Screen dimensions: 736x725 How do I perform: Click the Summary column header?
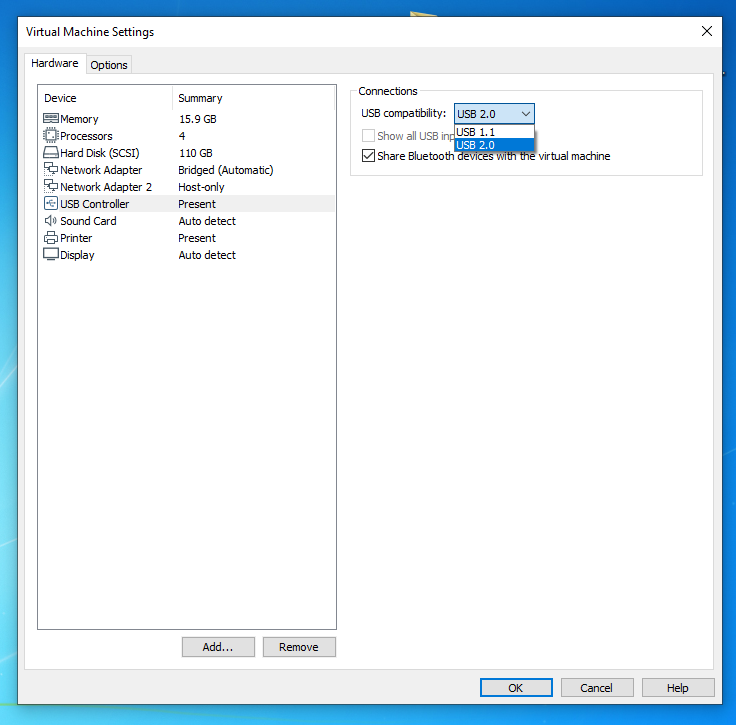pyautogui.click(x=200, y=98)
